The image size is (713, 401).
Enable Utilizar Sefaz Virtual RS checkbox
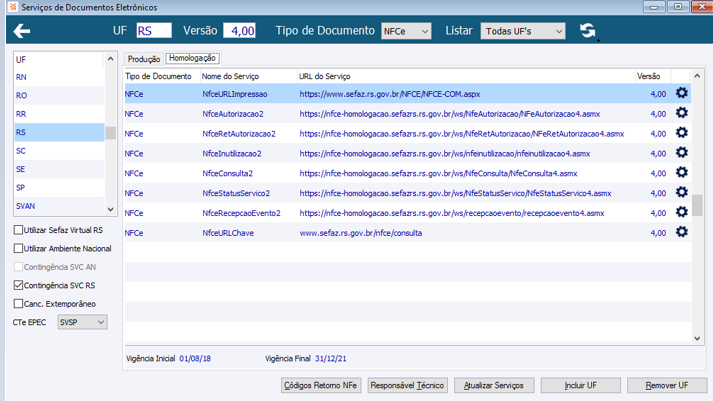[18, 230]
